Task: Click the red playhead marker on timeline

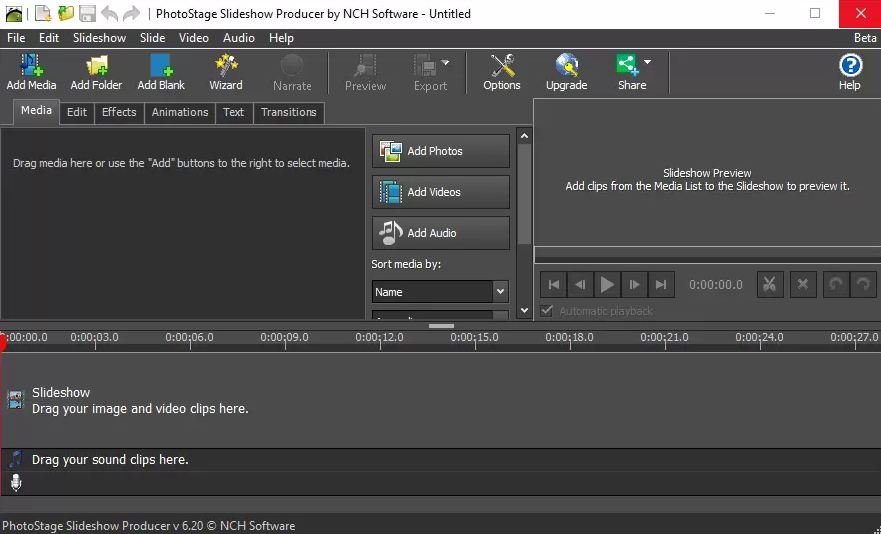Action: coord(3,342)
